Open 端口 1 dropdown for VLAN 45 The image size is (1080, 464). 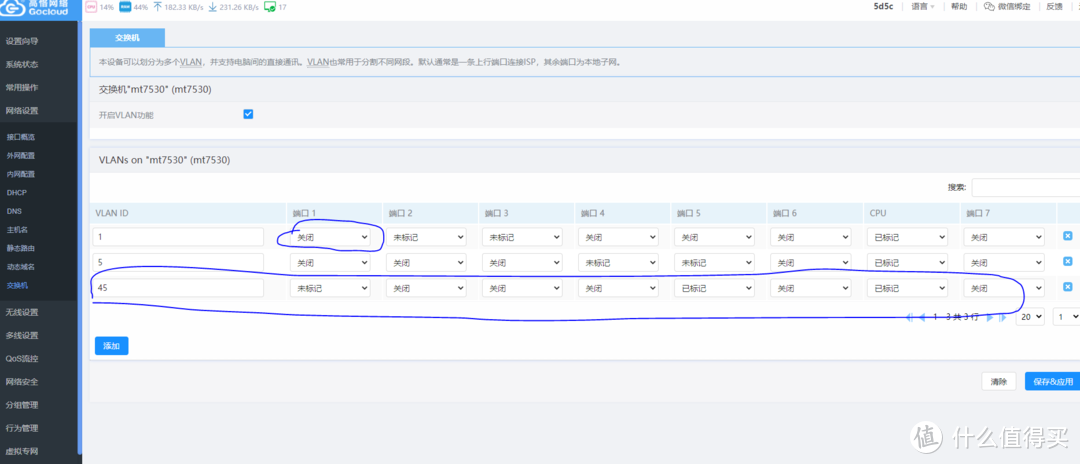click(x=330, y=288)
